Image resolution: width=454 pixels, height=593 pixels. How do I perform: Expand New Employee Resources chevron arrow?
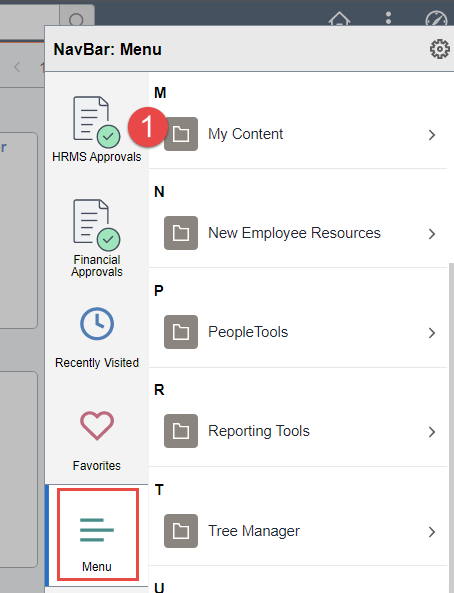click(432, 234)
